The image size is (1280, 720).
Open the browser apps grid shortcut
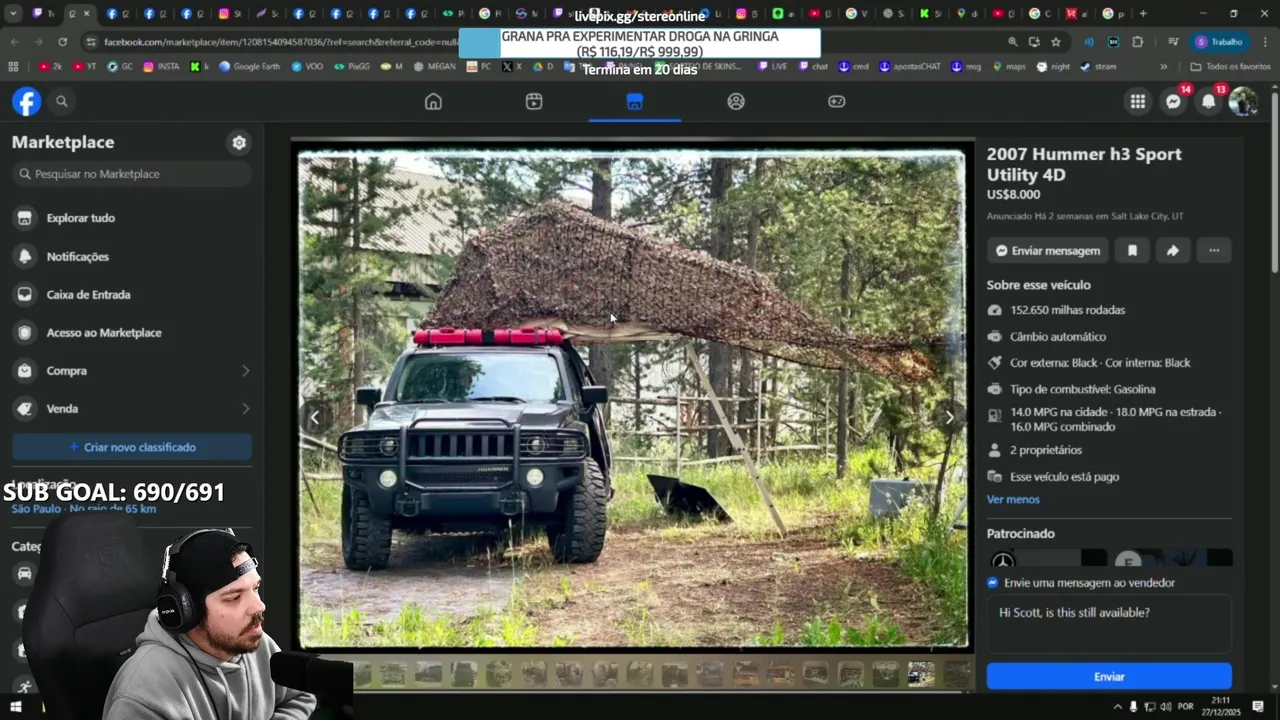[x=13, y=66]
